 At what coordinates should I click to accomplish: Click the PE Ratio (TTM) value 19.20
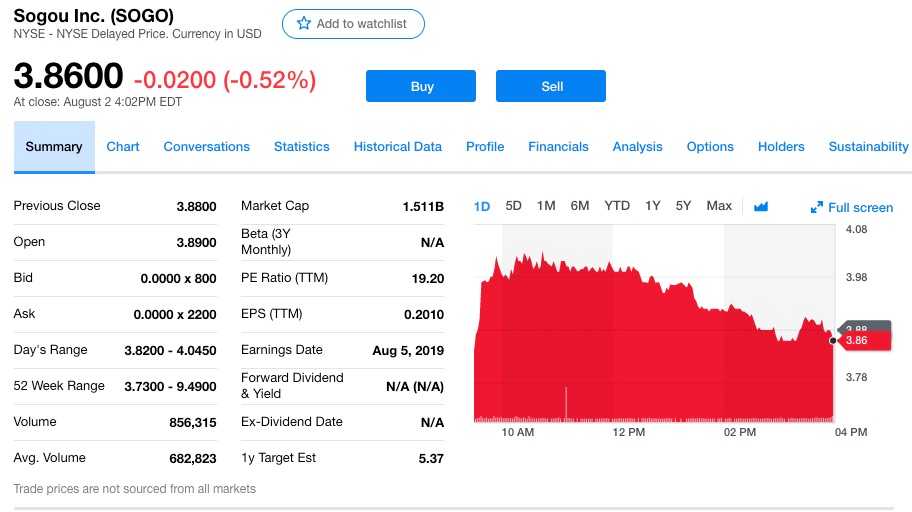point(428,279)
